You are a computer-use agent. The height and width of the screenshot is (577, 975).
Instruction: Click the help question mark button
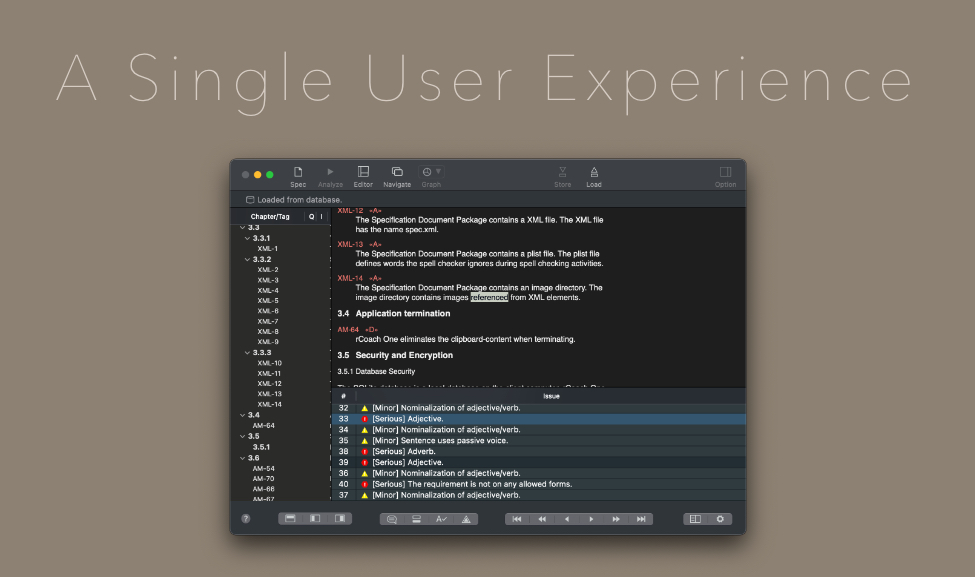click(x=246, y=519)
